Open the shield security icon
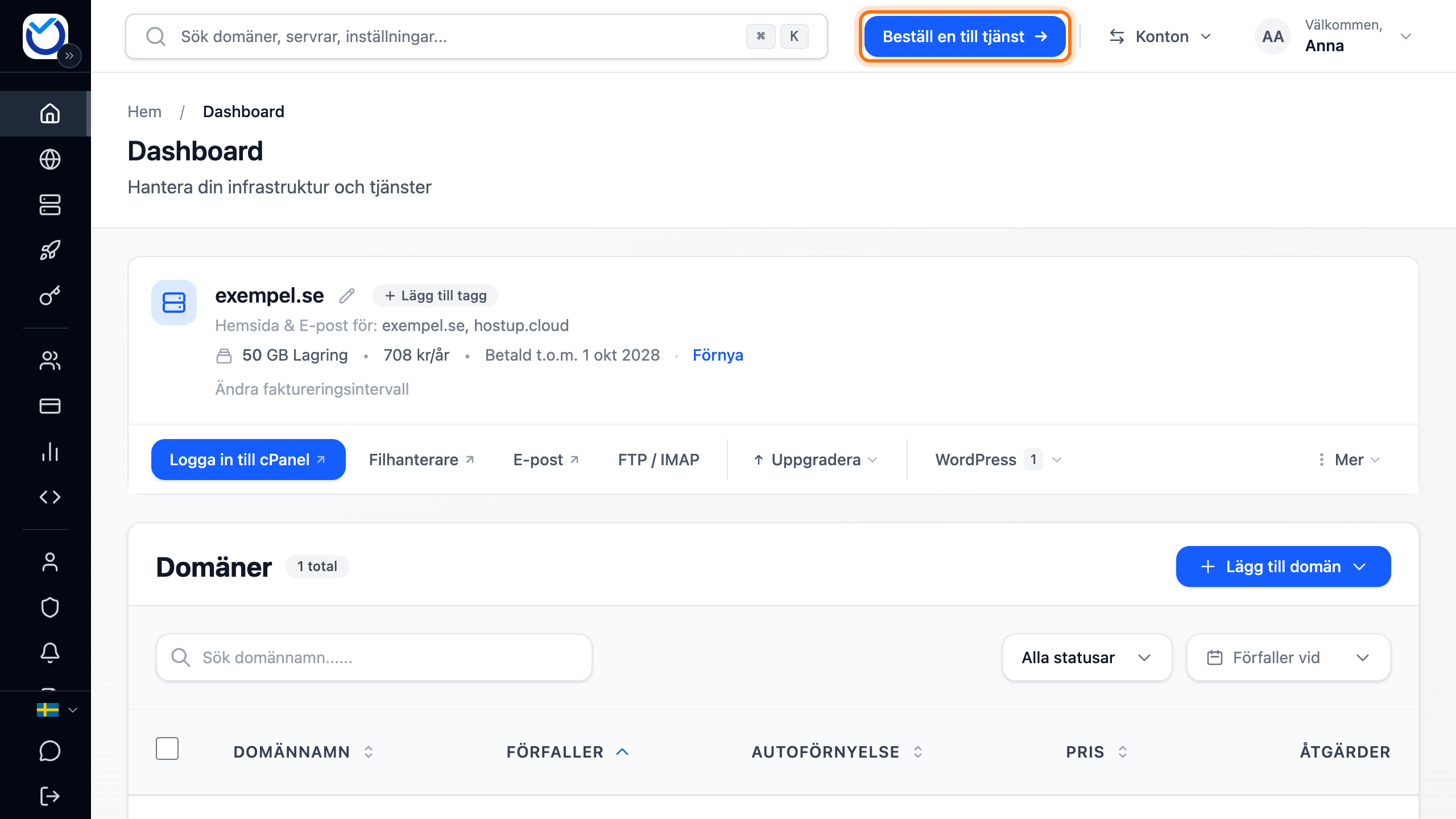Image resolution: width=1456 pixels, height=819 pixels. click(50, 607)
